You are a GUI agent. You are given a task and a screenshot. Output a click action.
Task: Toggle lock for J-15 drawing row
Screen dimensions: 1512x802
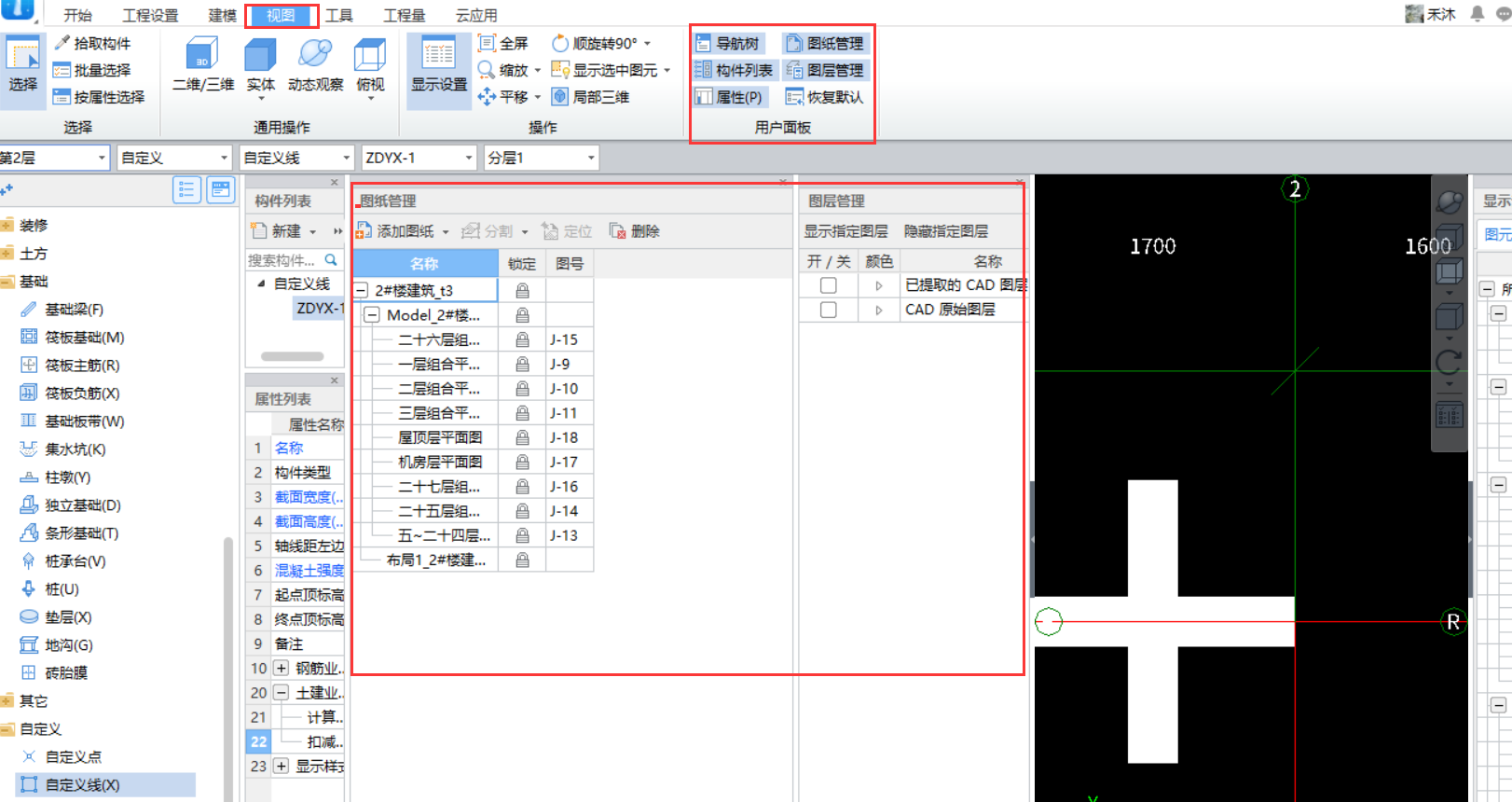tap(522, 339)
